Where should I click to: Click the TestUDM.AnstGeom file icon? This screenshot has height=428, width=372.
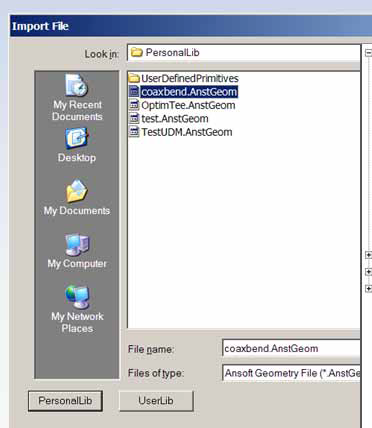(x=134, y=132)
